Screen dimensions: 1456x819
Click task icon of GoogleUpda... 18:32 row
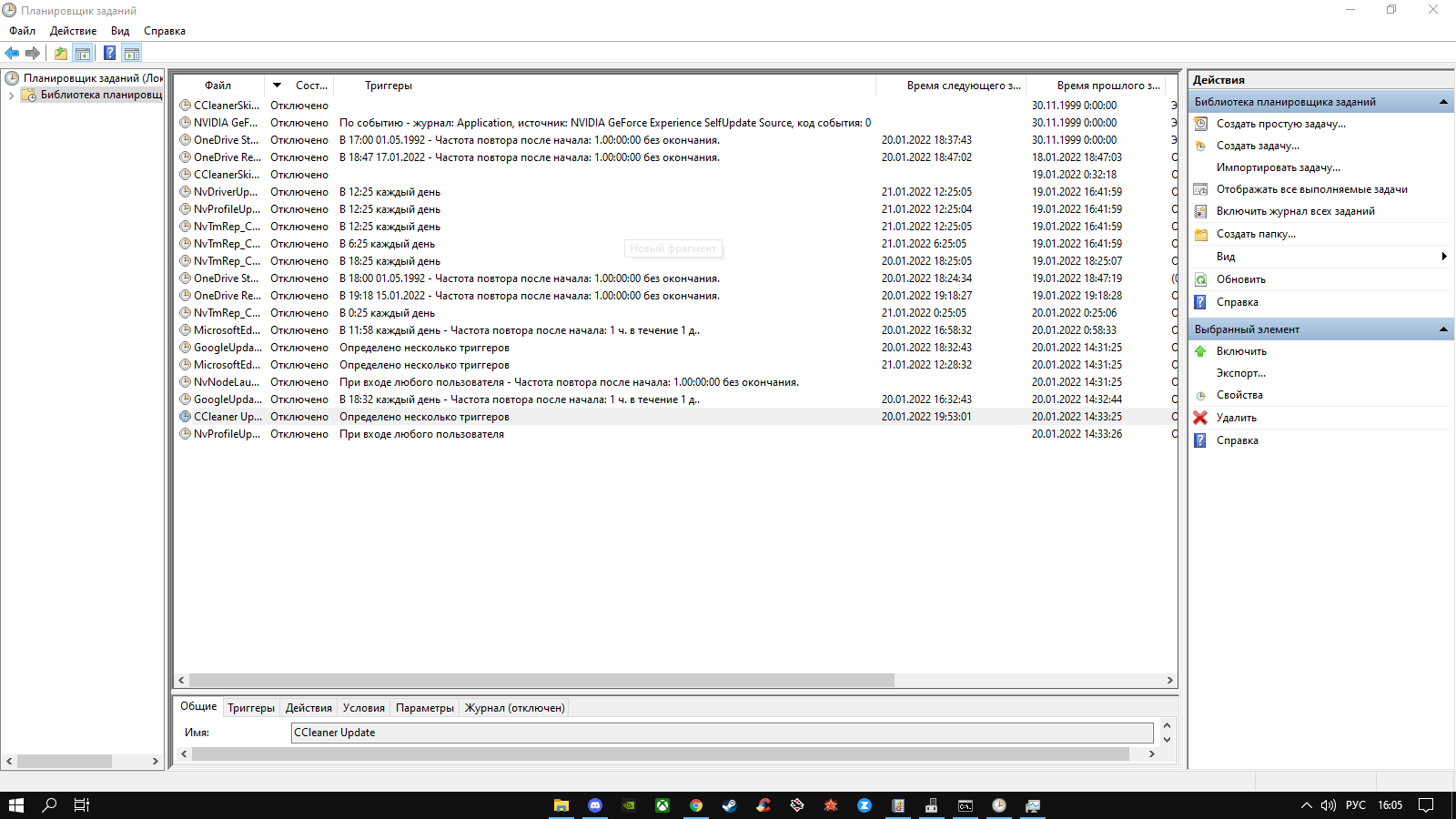(x=185, y=399)
